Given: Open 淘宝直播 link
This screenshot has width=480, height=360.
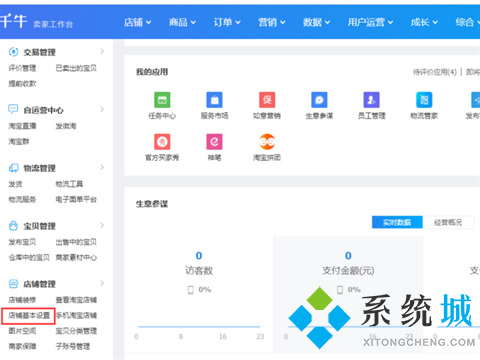Looking at the screenshot, I should 22,126.
